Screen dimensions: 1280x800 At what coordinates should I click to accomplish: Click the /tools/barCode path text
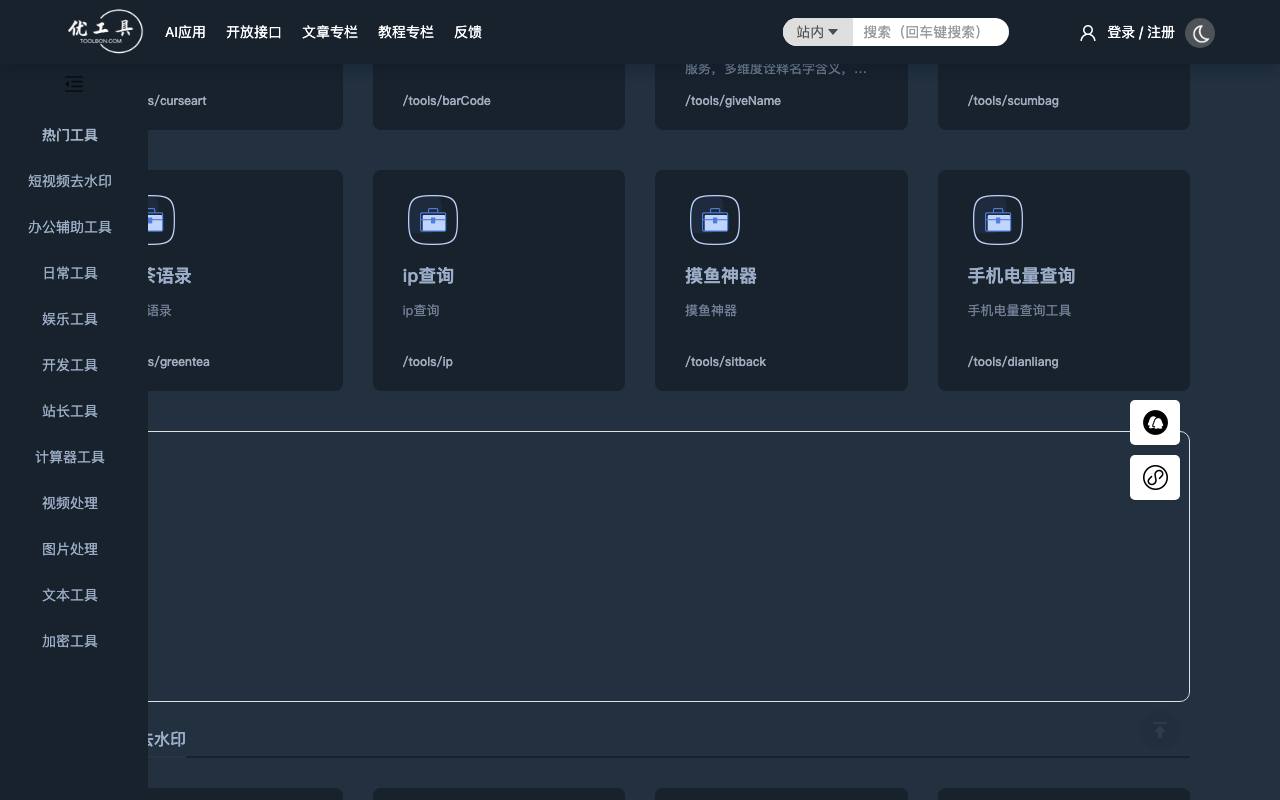tap(447, 101)
